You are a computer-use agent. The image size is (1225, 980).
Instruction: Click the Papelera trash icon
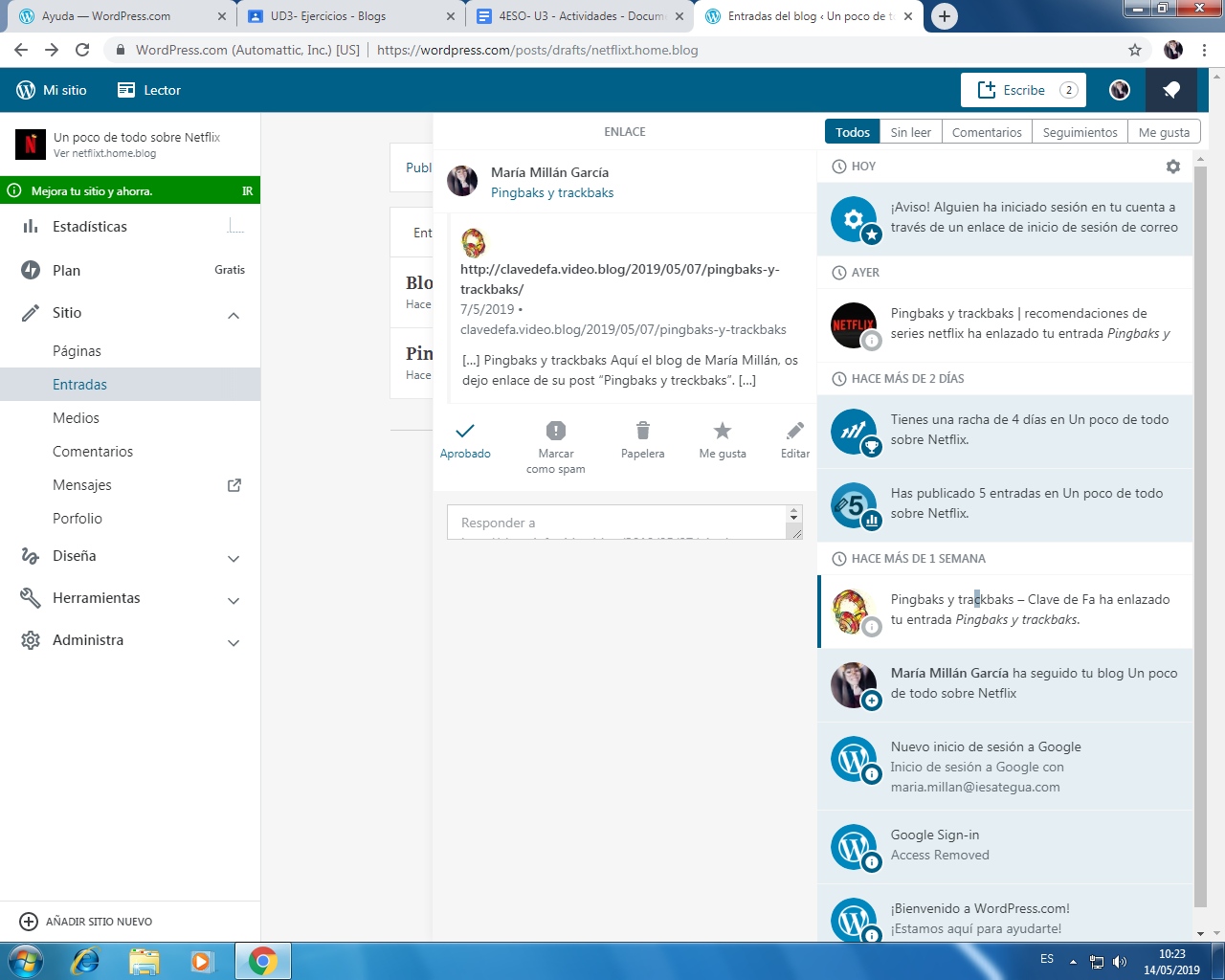pos(642,432)
